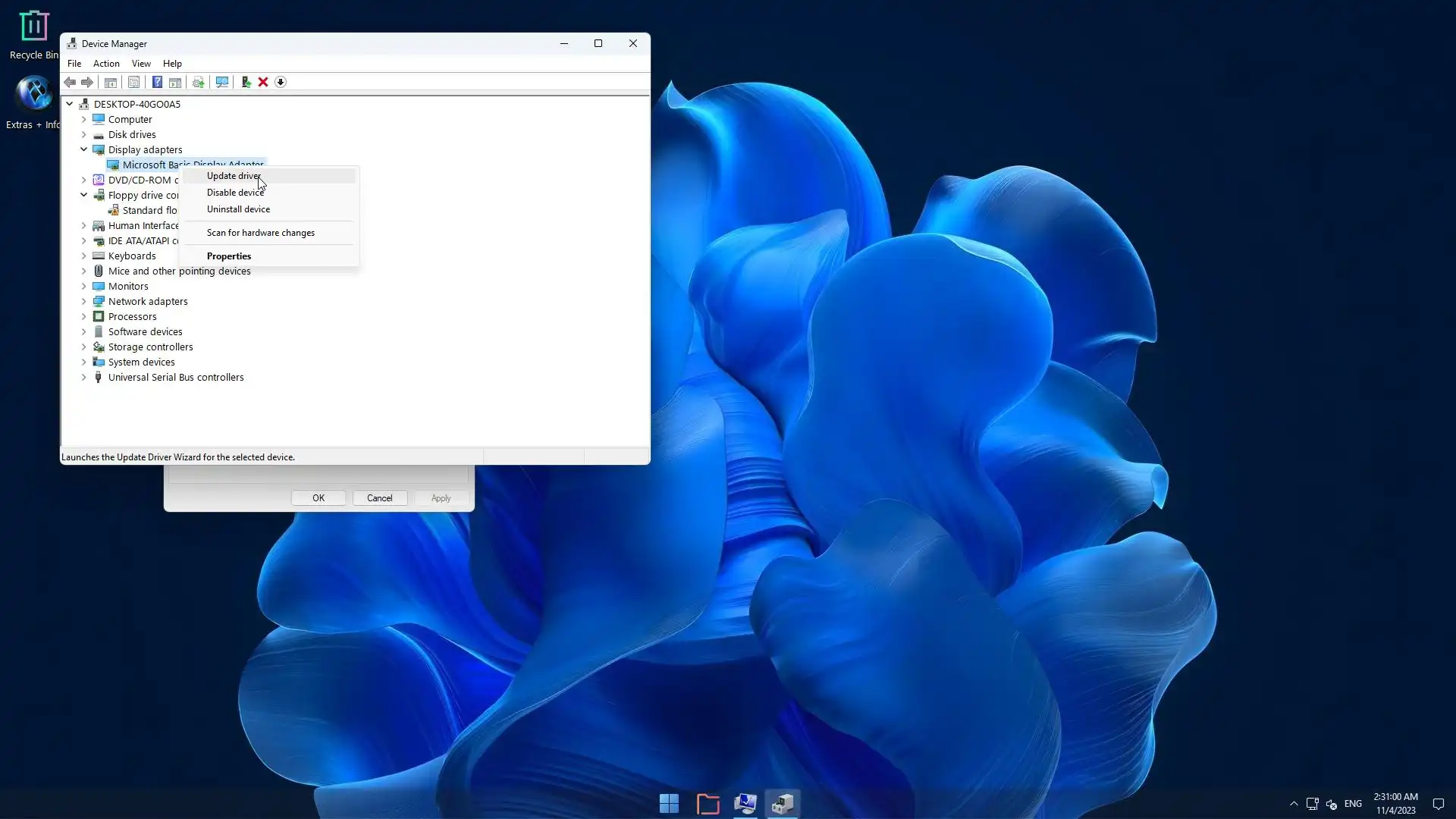Open File Explorer from the taskbar
1456x819 pixels.
[708, 803]
